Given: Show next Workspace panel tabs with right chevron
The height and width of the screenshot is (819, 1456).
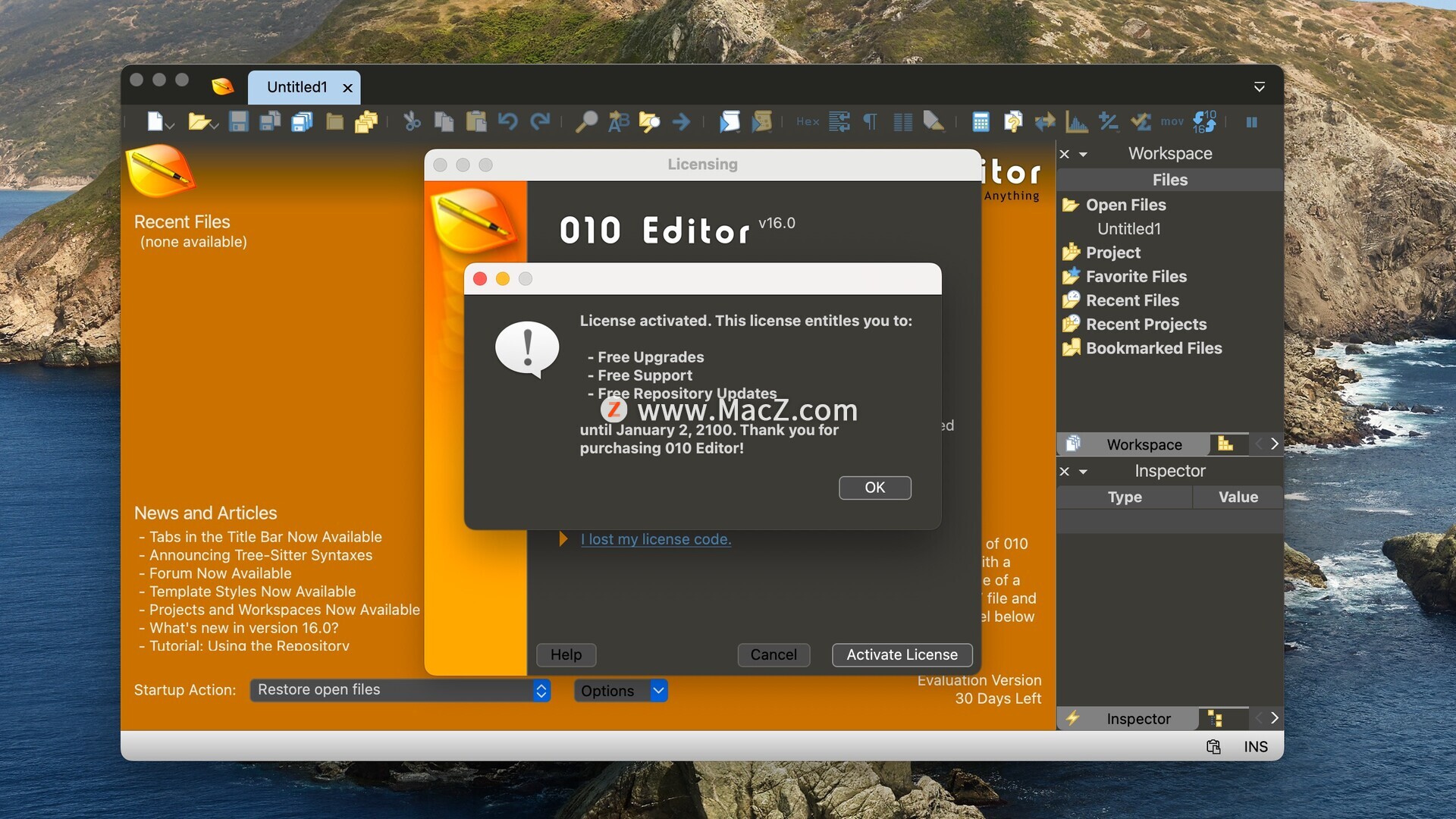Looking at the screenshot, I should click(x=1275, y=444).
